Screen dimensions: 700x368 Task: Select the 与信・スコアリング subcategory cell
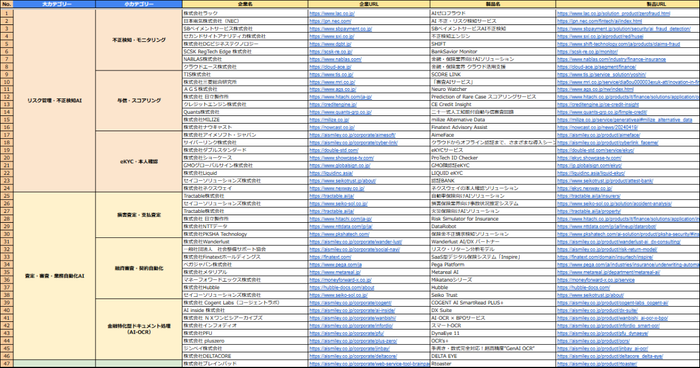pos(139,100)
